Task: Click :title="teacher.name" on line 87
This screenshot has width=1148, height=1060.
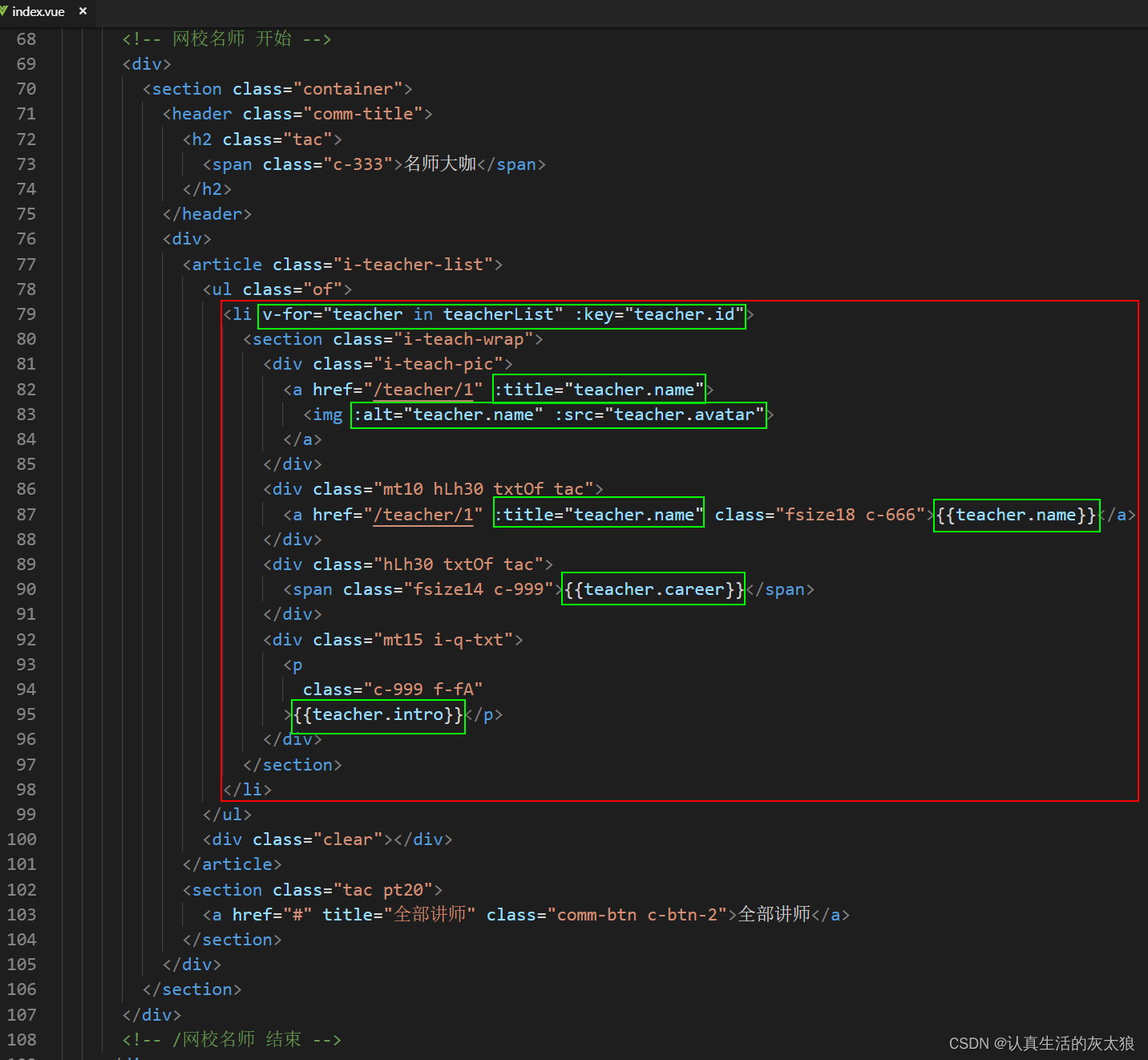Action: click(x=599, y=515)
